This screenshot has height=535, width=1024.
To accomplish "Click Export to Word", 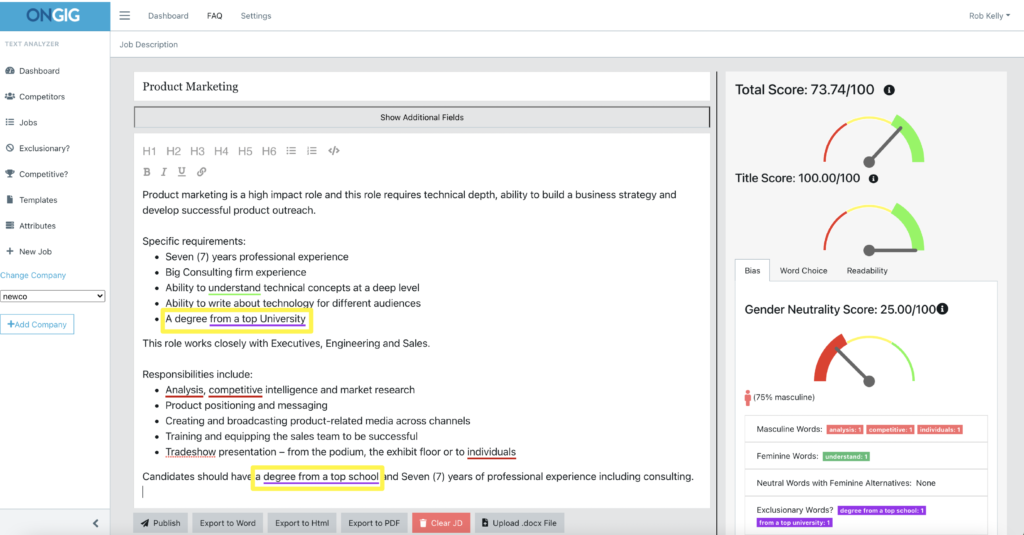I will point(228,523).
